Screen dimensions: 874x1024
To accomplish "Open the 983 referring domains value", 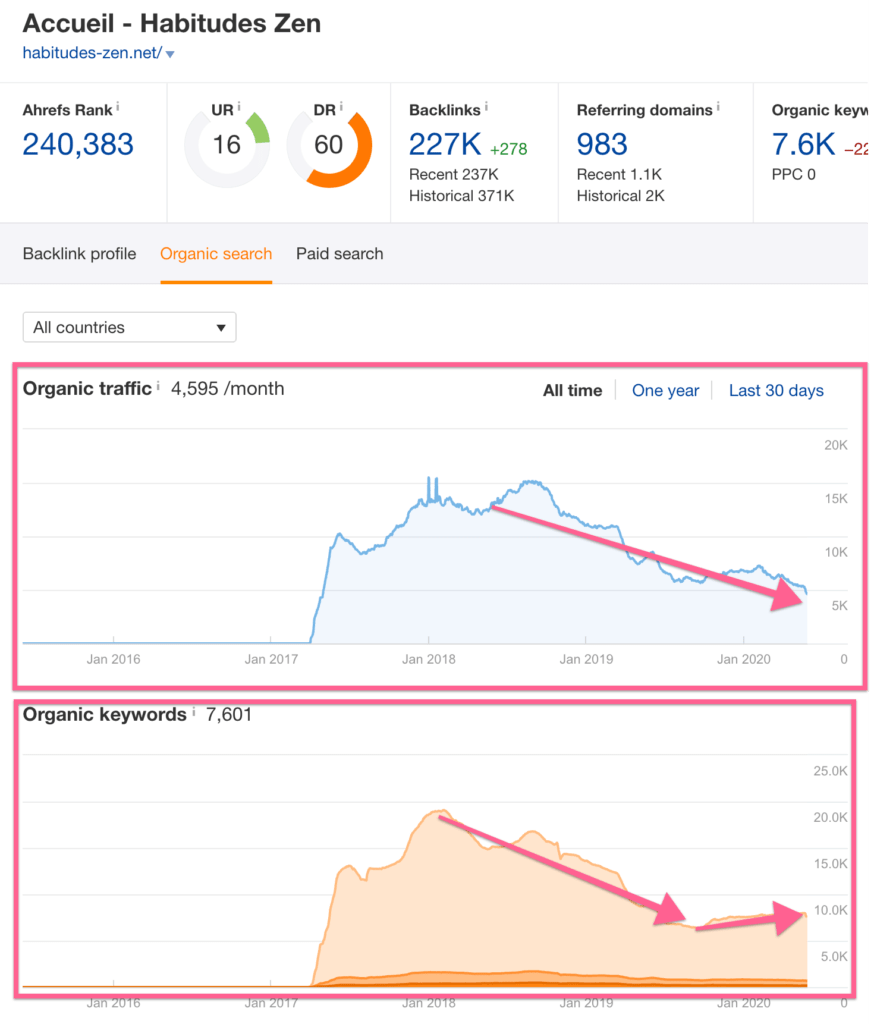I will point(602,144).
